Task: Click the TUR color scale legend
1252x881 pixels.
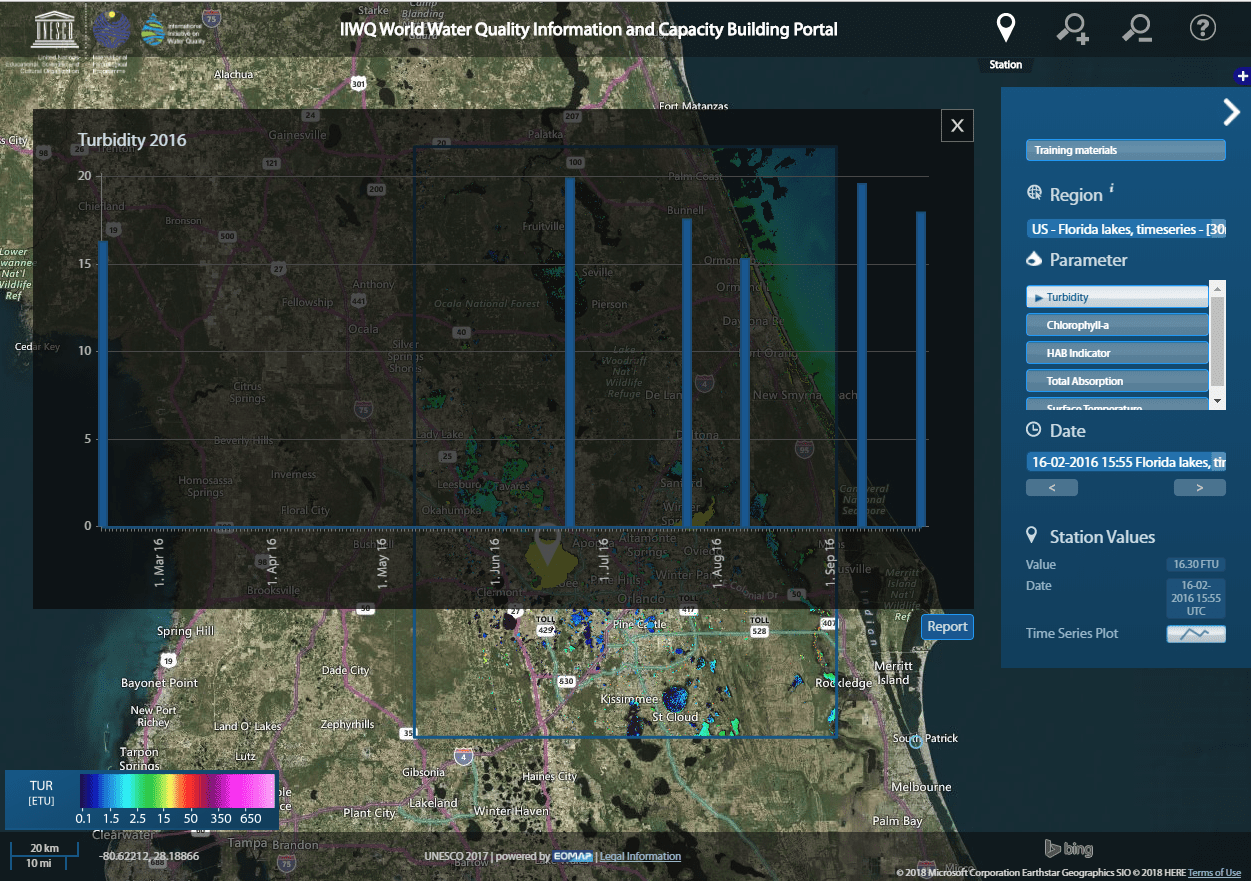Action: click(176, 790)
